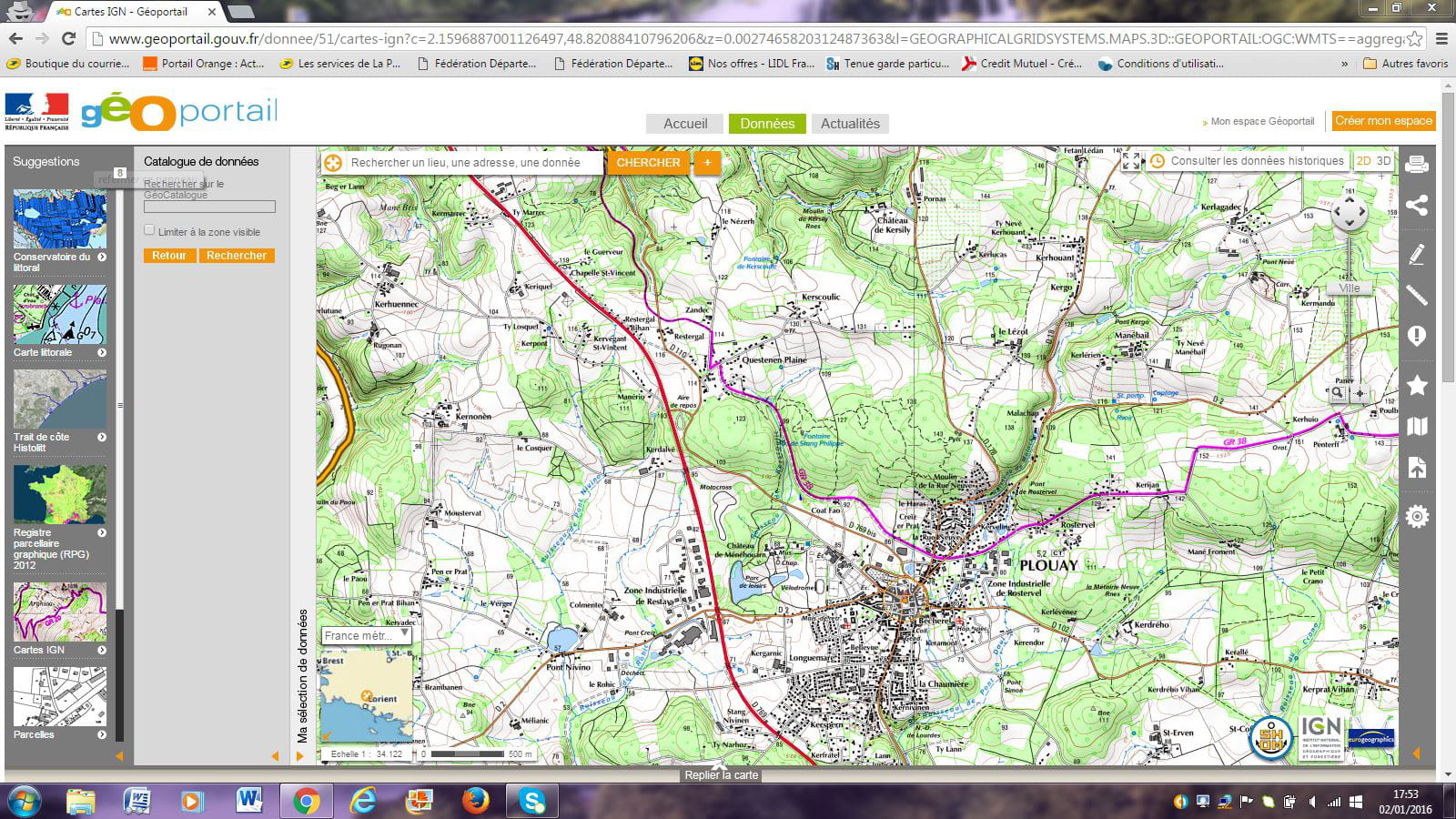Select the crosshair move tool
The image size is (1456, 819).
coord(1360,393)
